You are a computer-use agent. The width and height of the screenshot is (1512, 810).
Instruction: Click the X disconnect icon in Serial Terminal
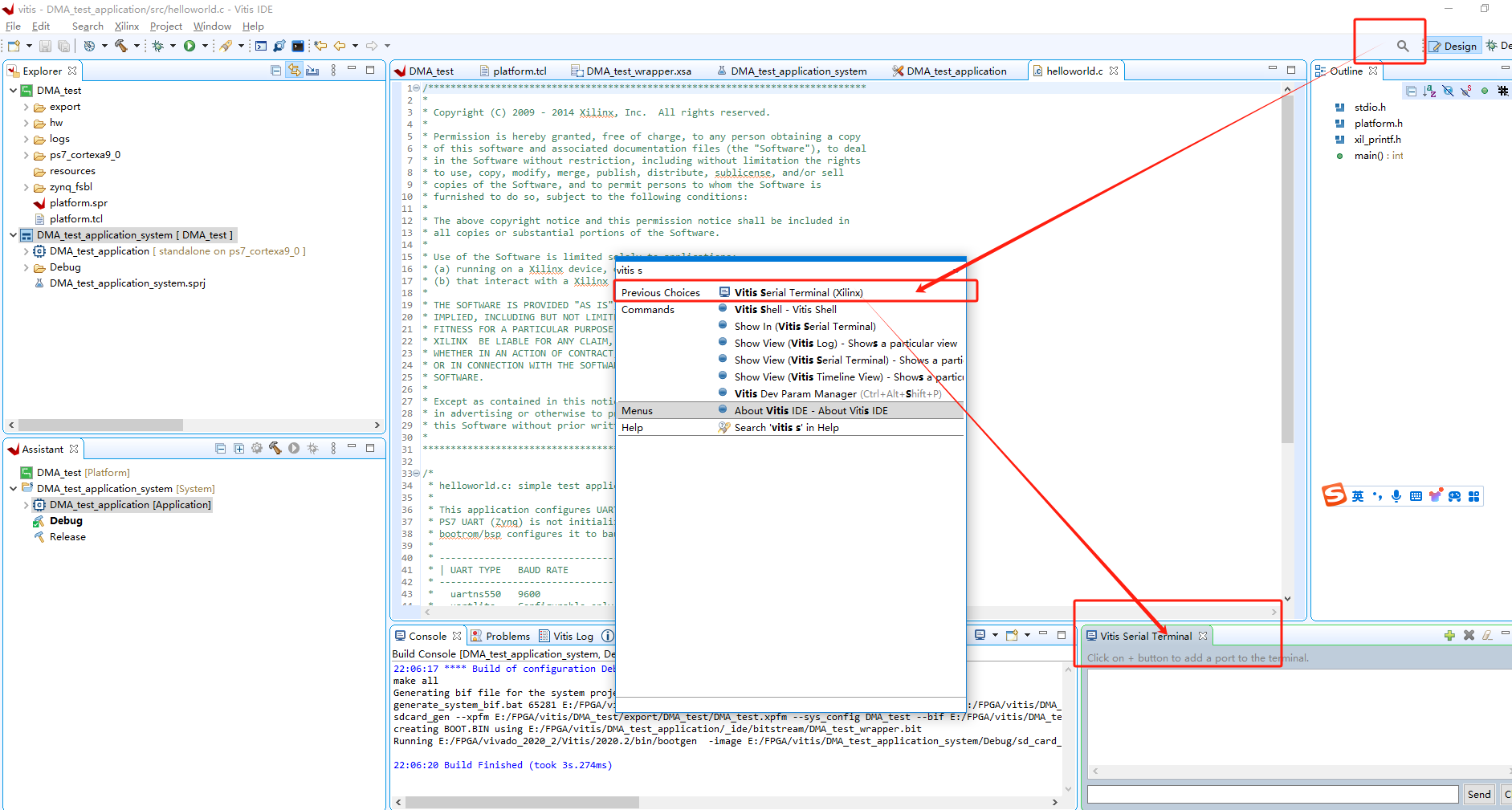coord(1469,635)
